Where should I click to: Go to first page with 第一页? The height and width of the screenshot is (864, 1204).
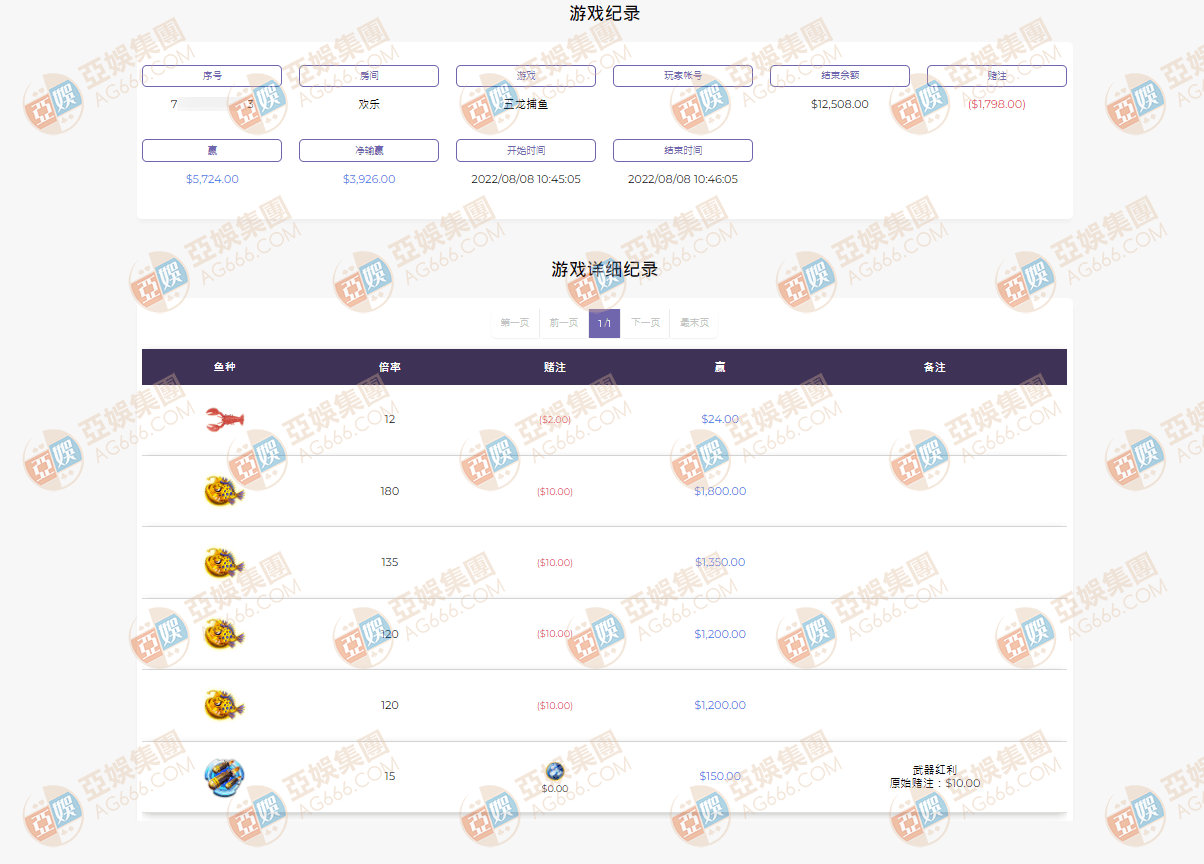point(515,323)
